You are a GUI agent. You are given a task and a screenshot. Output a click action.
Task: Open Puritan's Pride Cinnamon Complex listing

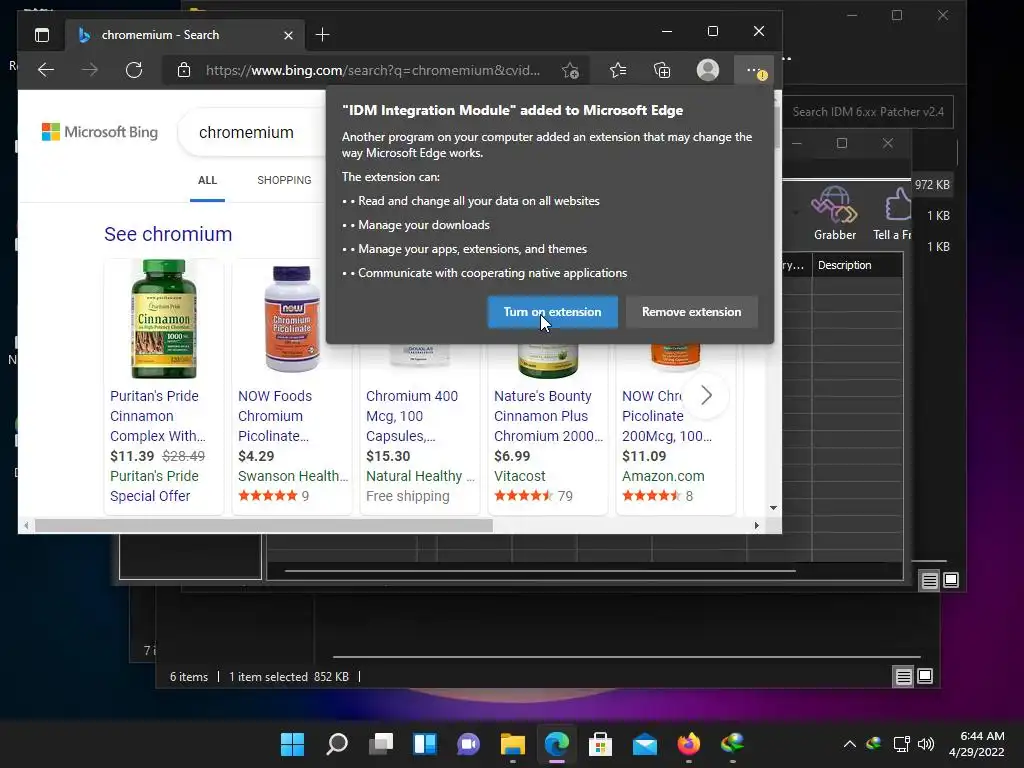157,416
